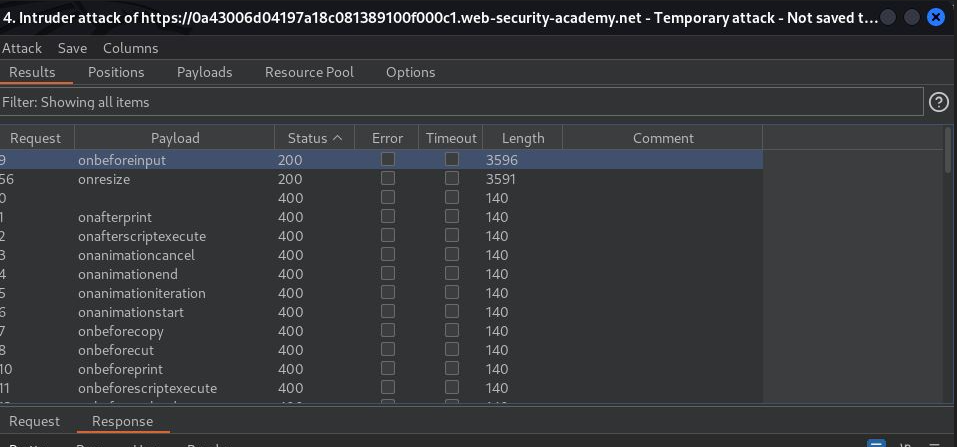
Task: Open the filter help question mark icon
Action: tap(938, 102)
